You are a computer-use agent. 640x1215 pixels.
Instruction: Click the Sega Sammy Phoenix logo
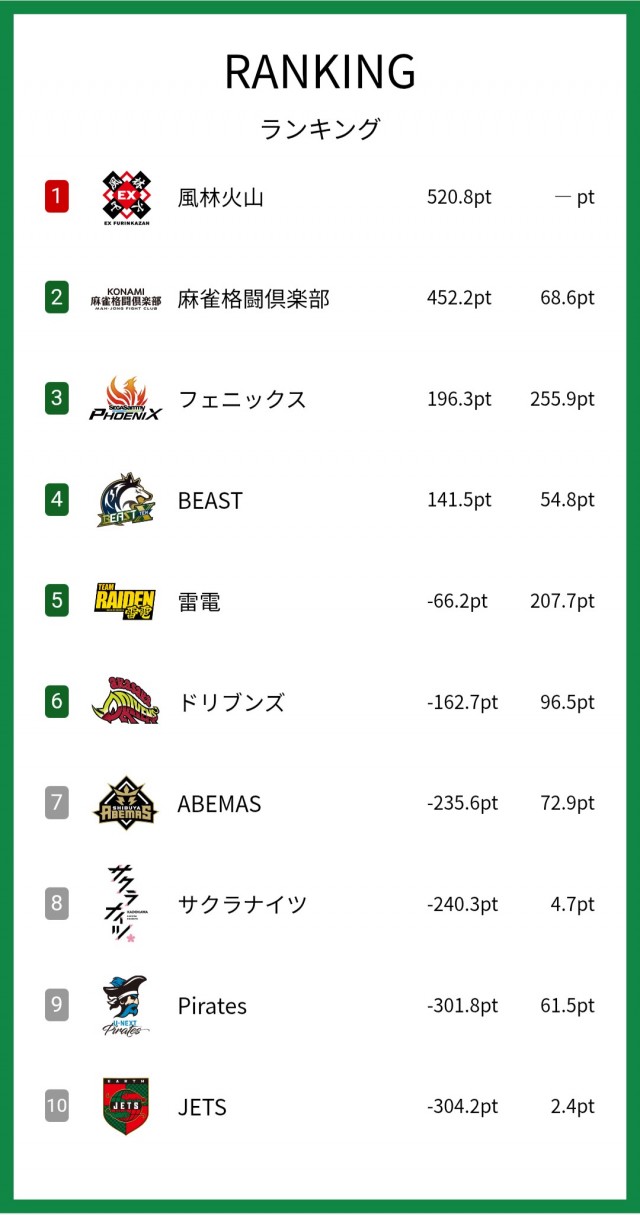[126, 399]
